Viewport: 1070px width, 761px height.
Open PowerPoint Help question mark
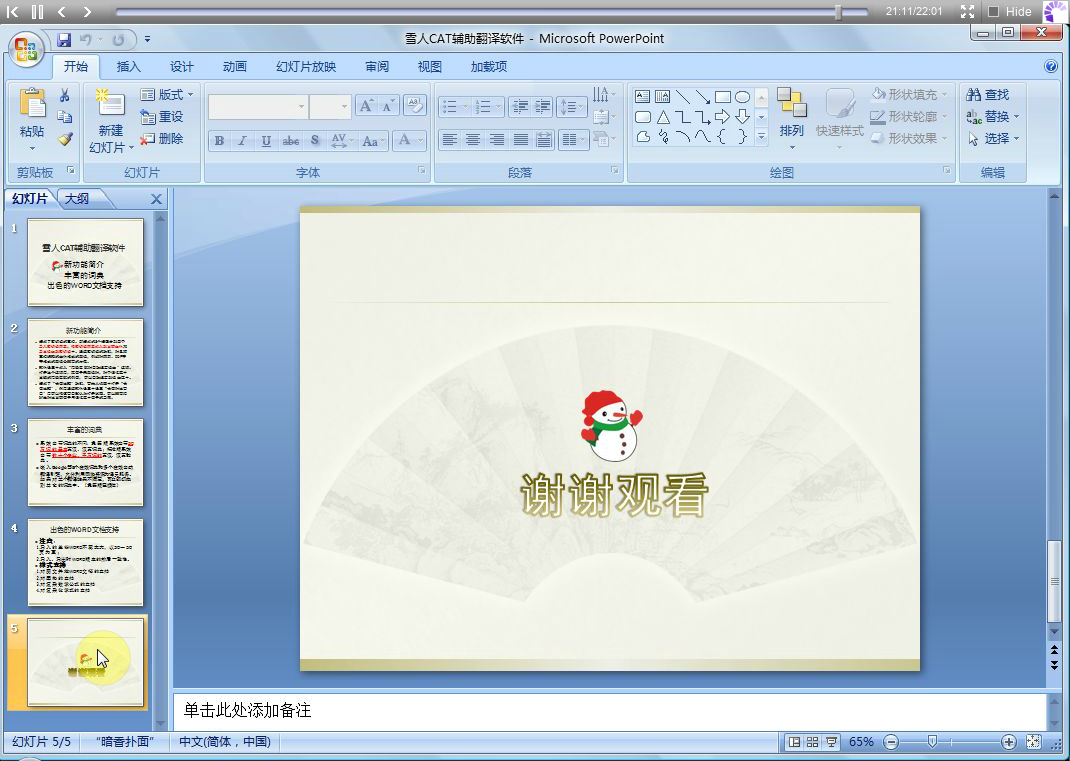tap(1051, 66)
